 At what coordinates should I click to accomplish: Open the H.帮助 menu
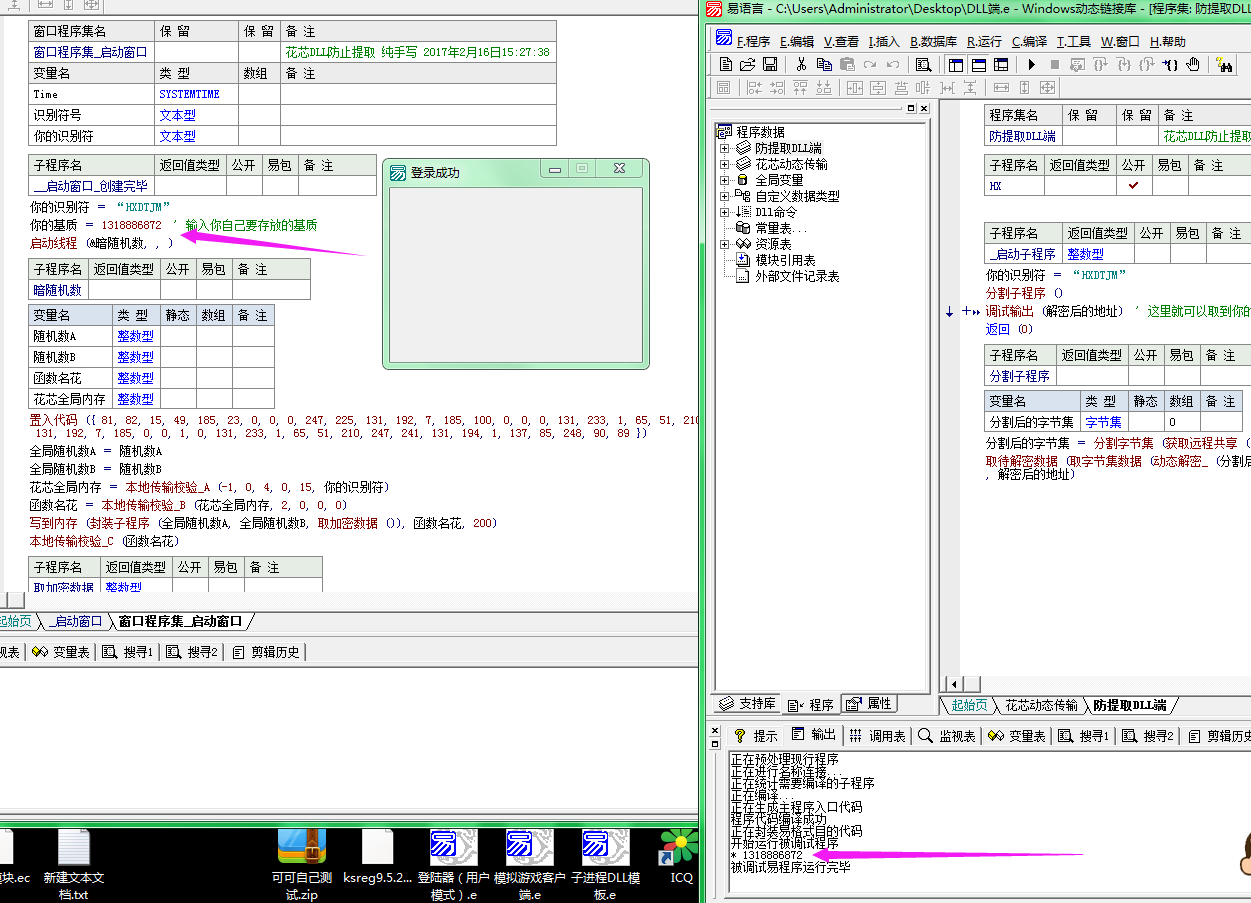point(1167,41)
